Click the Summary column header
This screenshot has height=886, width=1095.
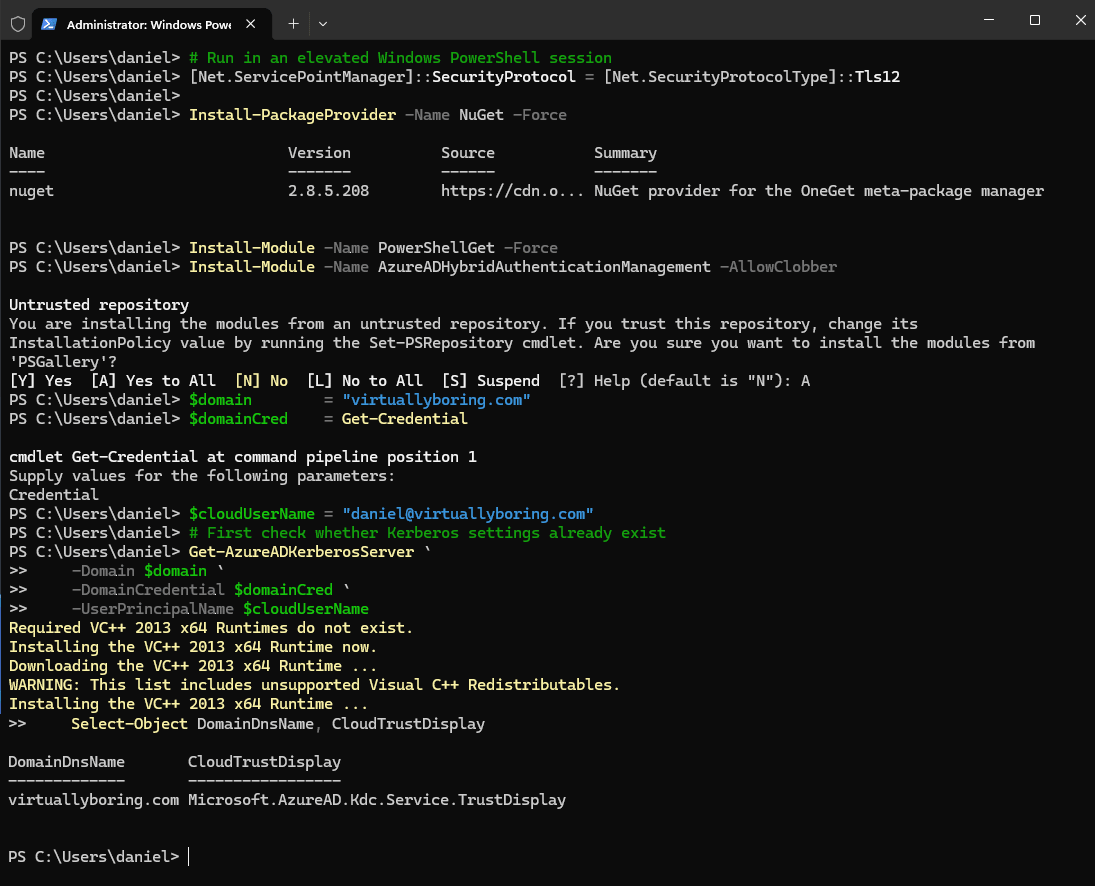(x=625, y=153)
